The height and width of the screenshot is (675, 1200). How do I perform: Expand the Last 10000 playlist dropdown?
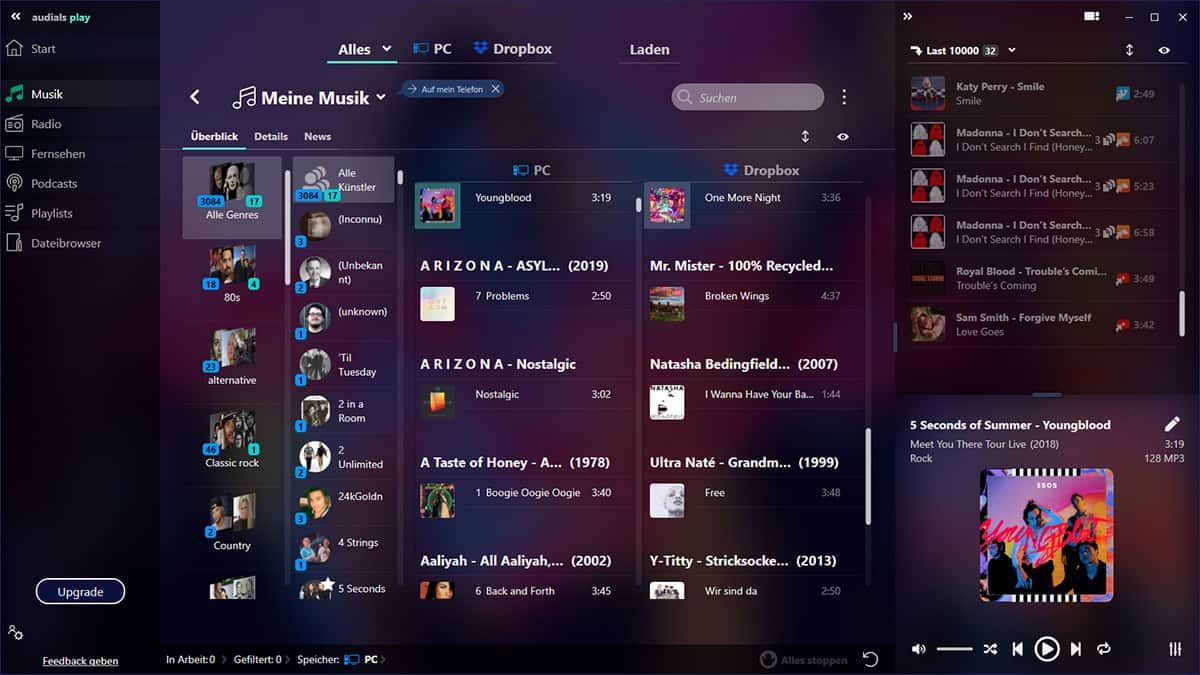[1012, 50]
